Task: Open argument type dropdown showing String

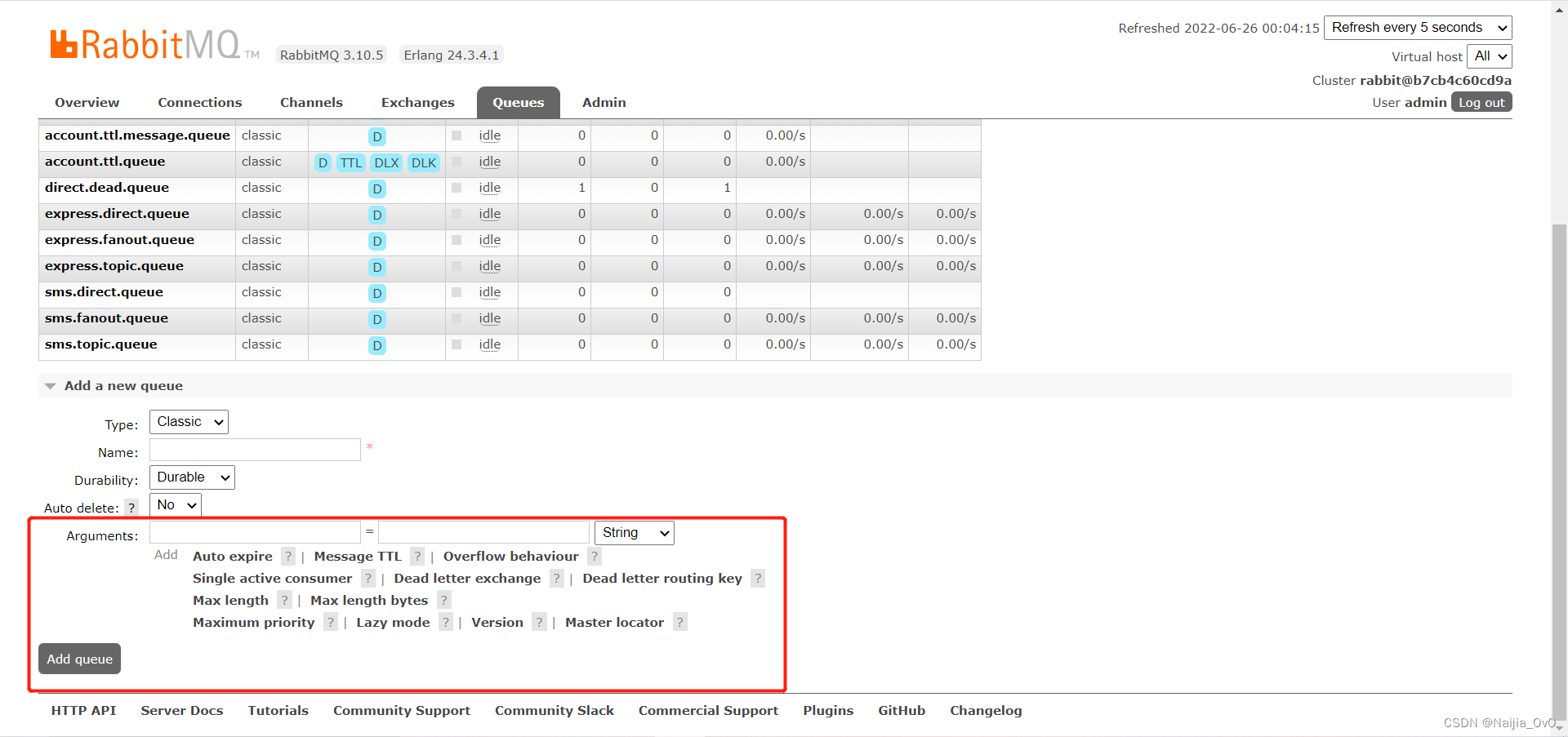Action: [635, 533]
